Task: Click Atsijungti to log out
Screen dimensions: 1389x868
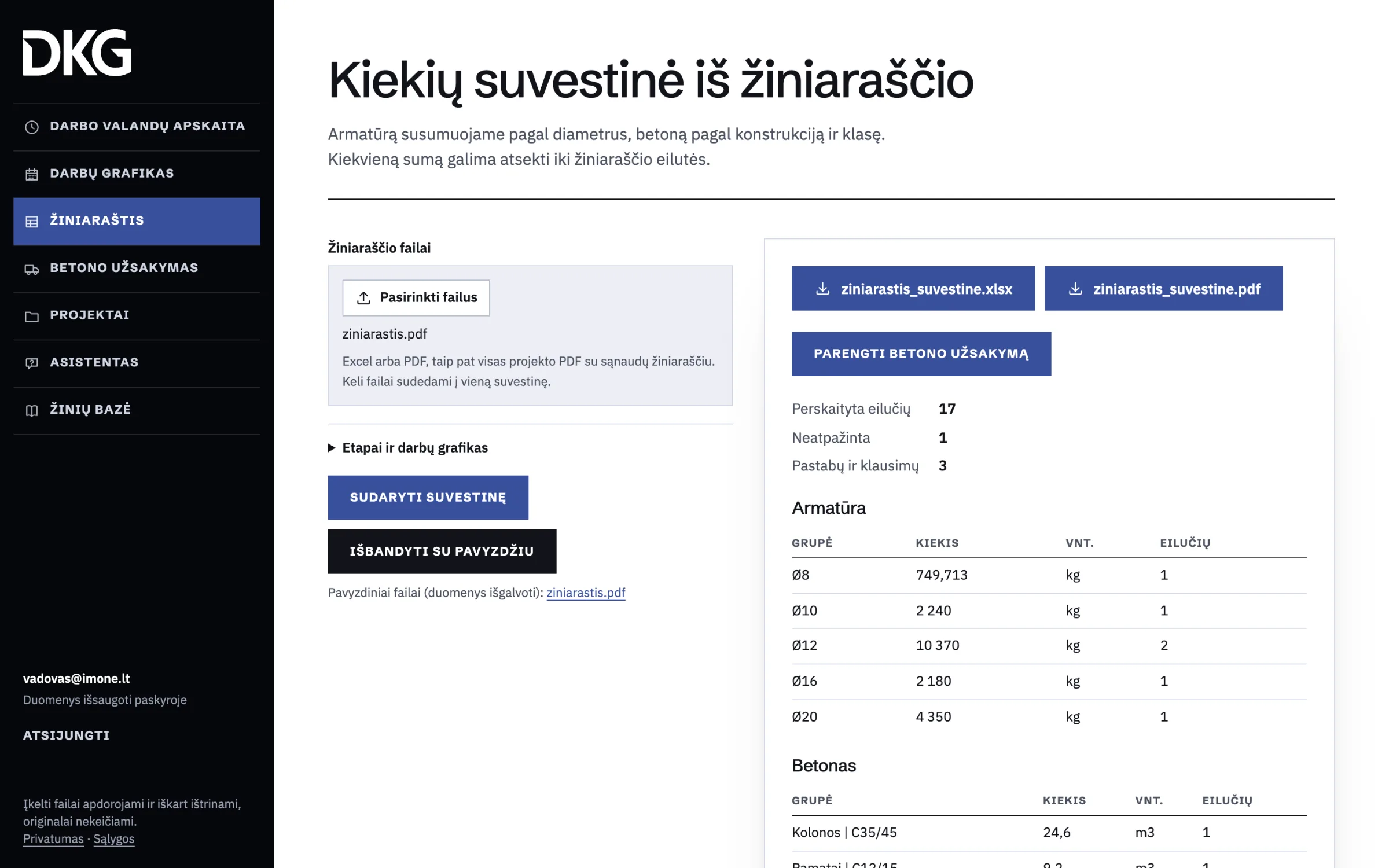Action: [66, 735]
